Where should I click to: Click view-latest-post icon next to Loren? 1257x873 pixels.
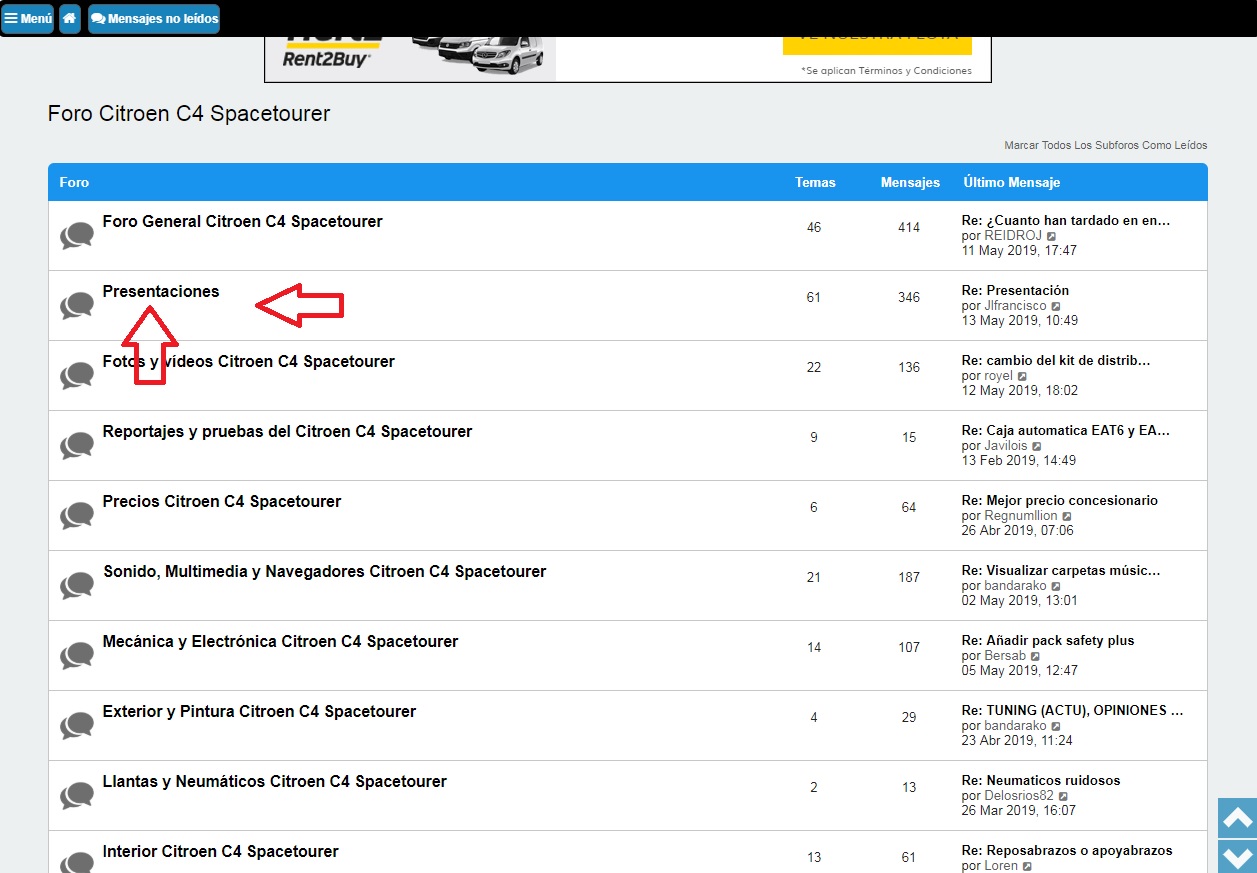(x=1027, y=866)
